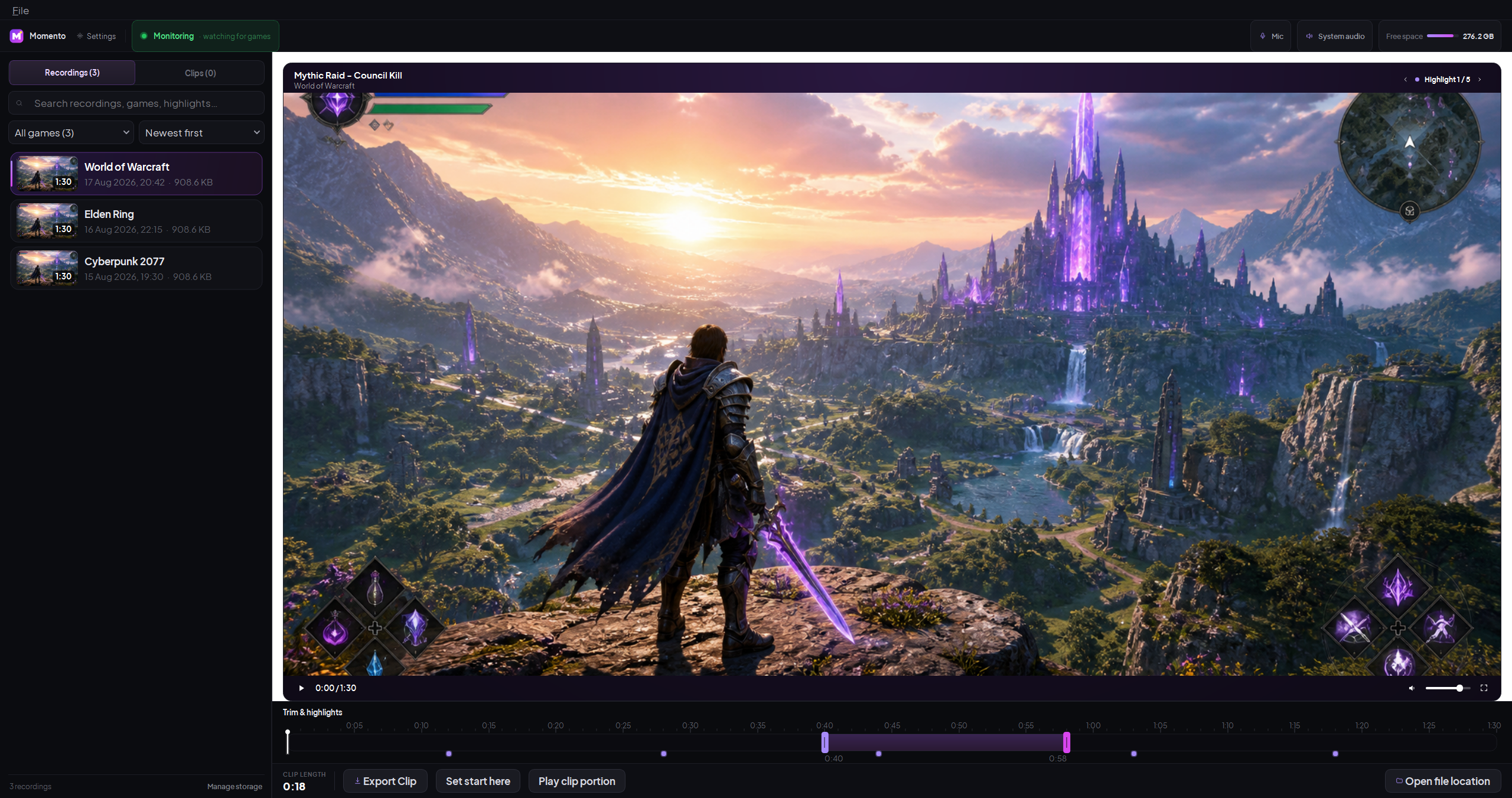Screen dimensions: 1512x798
Task: Mute the player with the speaker icon
Action: 1412,688
